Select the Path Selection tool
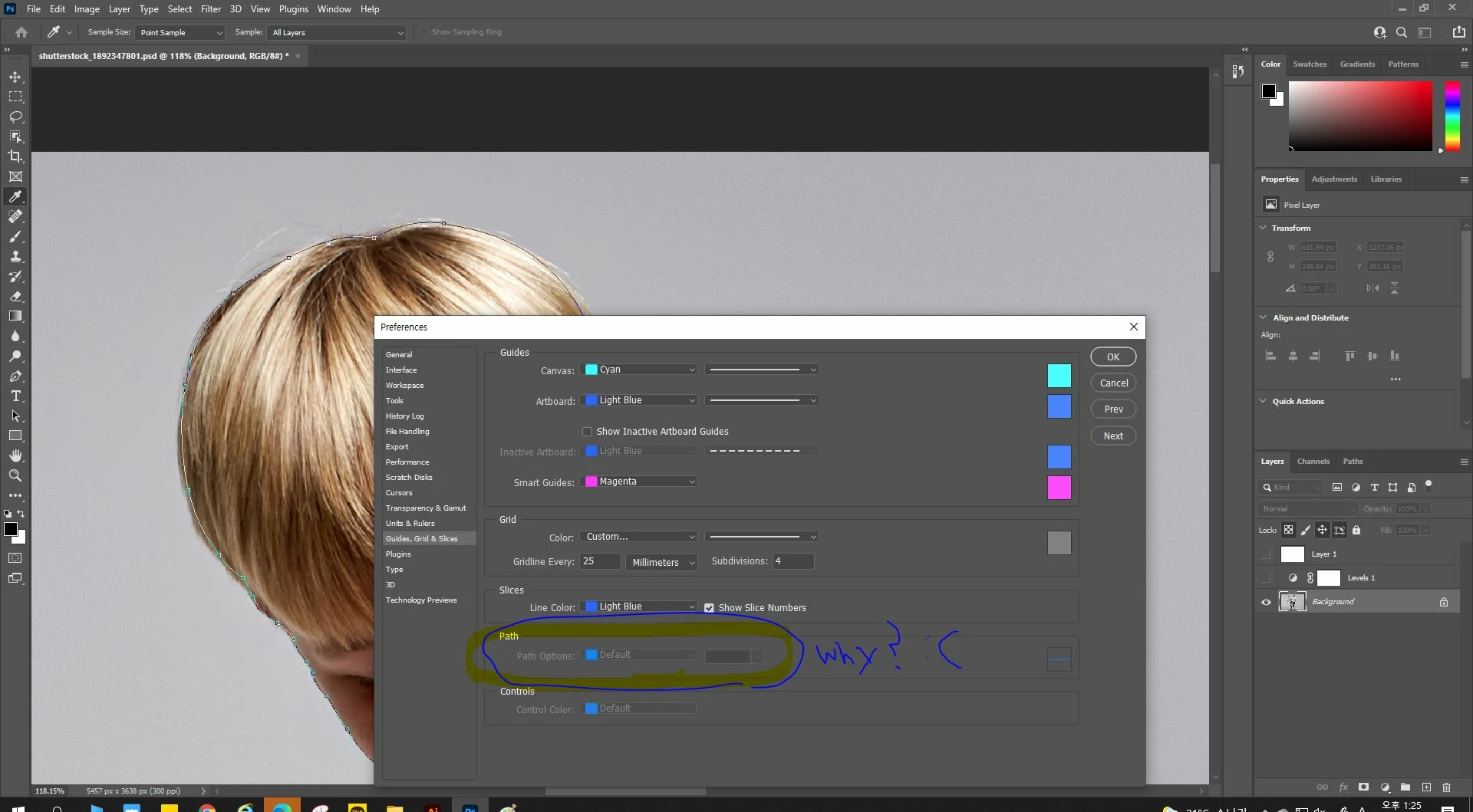 point(15,416)
